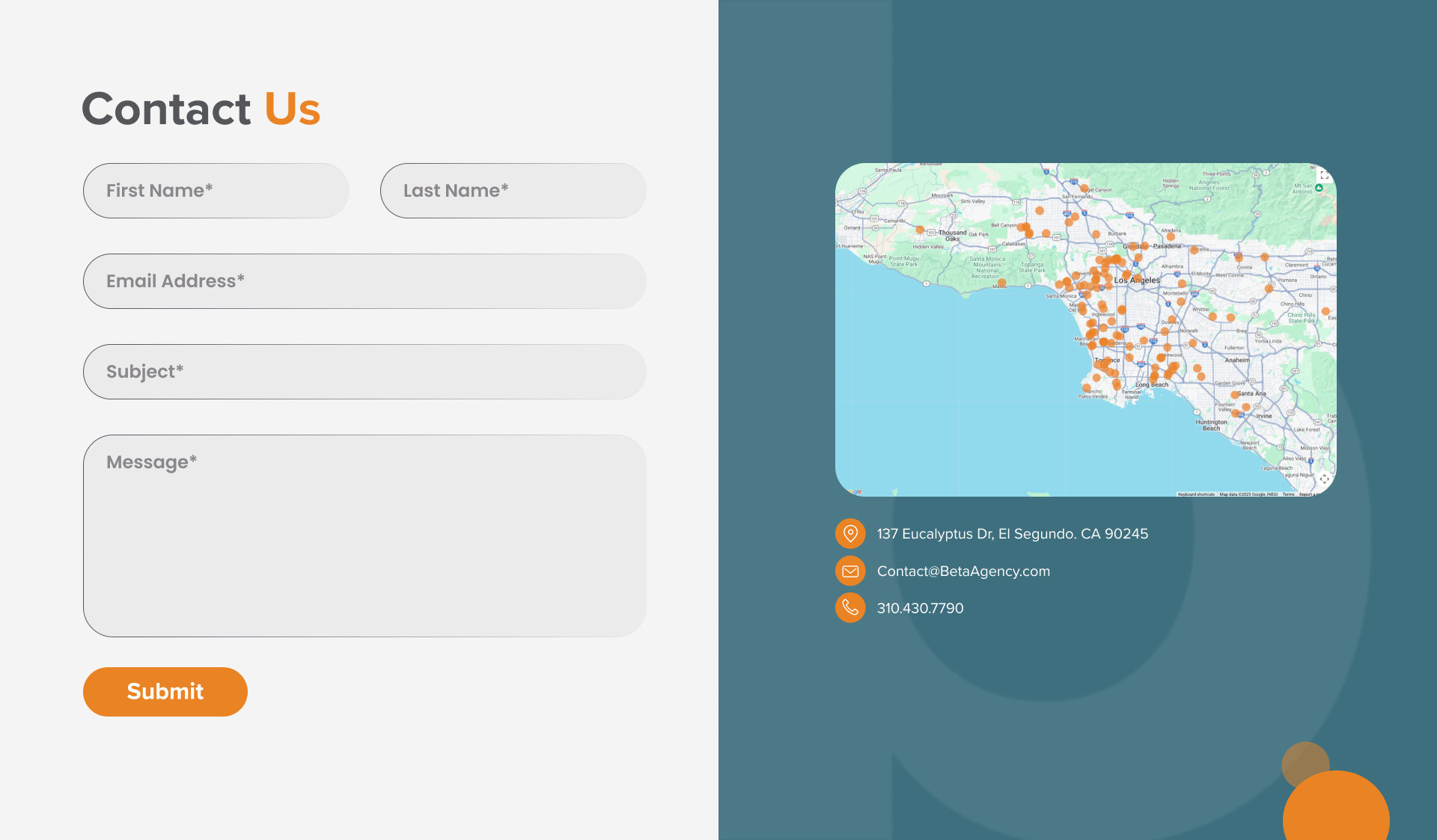Click the Map data ©2025 attribution
Image resolution: width=1437 pixels, height=840 pixels.
(1248, 494)
